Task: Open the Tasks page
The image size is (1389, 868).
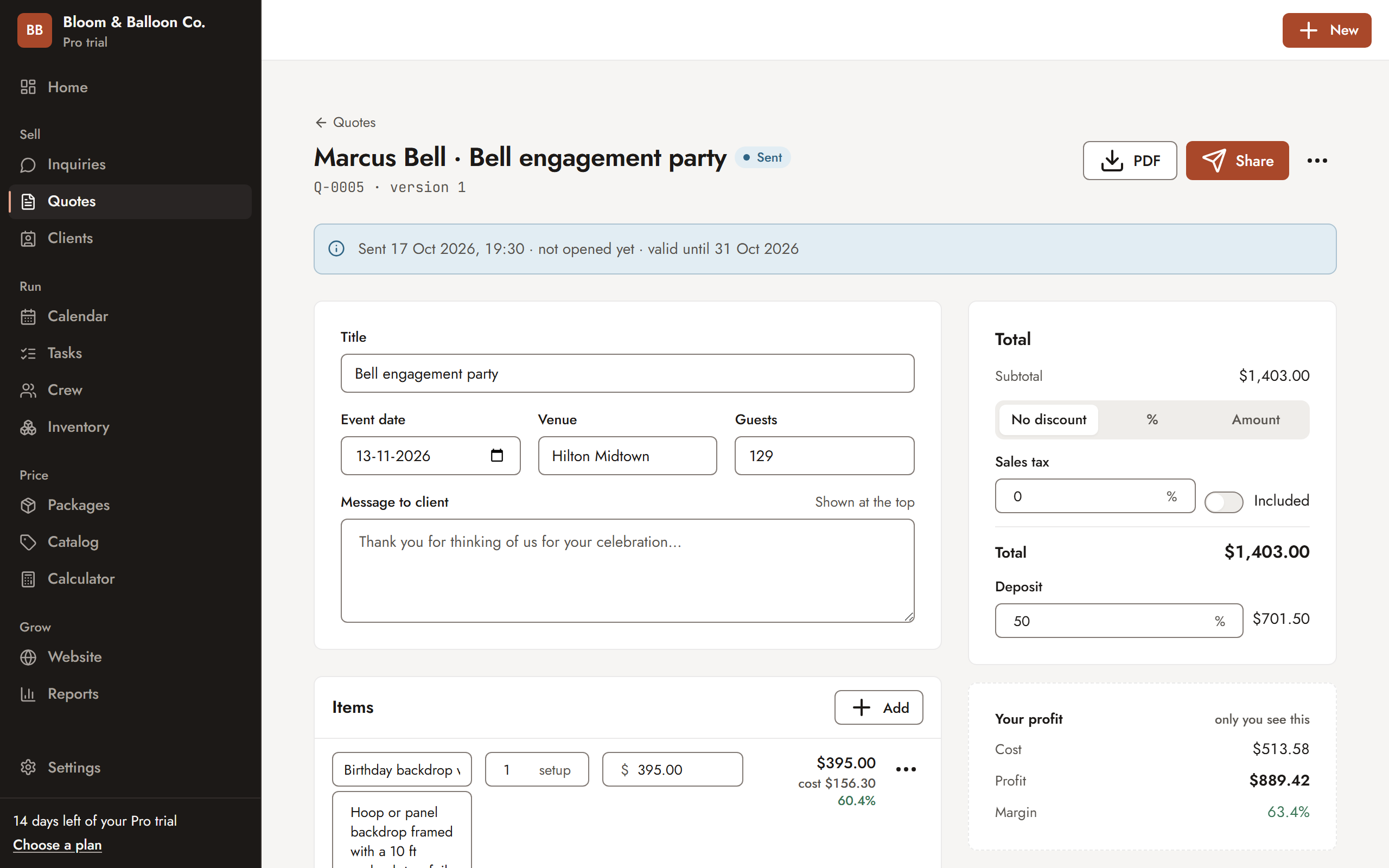Action: (x=130, y=353)
